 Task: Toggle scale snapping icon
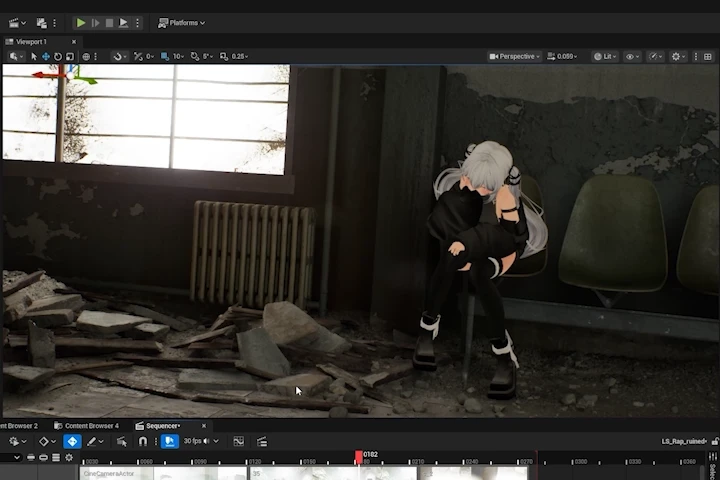(224, 56)
